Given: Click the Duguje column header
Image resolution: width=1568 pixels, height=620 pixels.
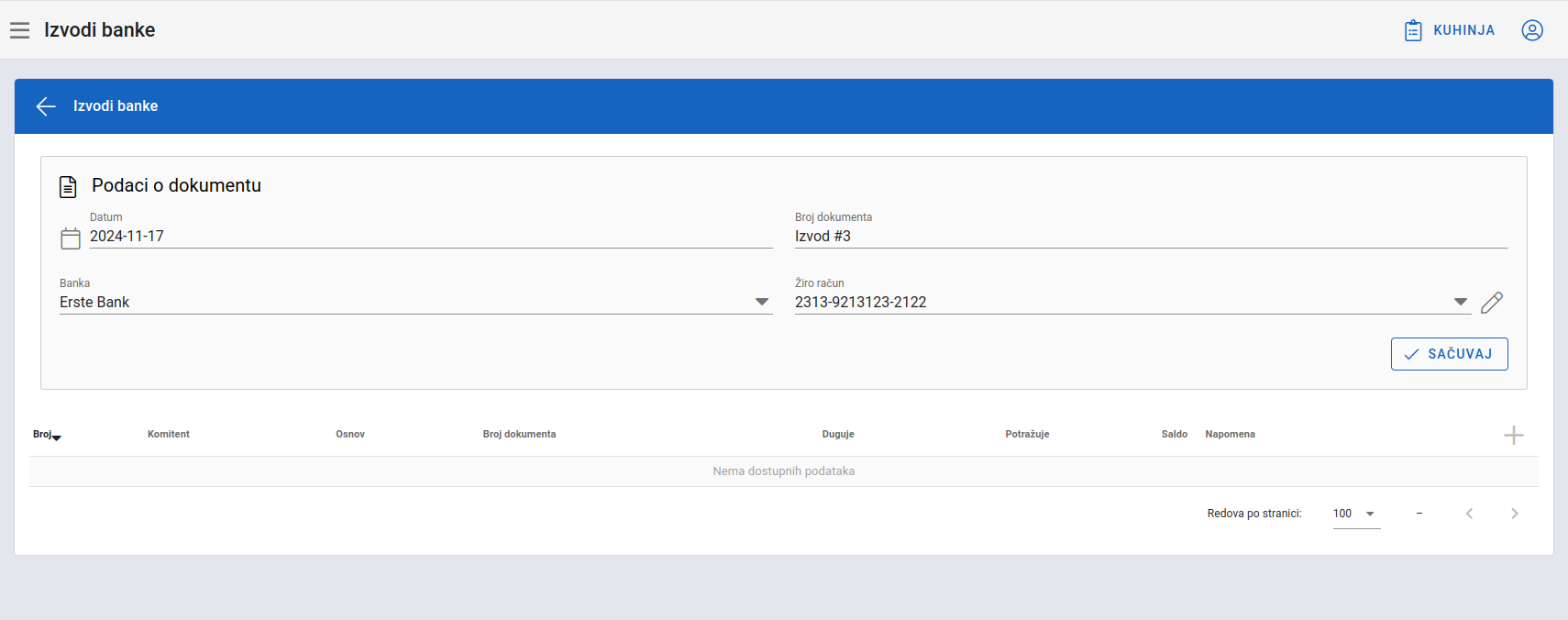Looking at the screenshot, I should point(838,435).
